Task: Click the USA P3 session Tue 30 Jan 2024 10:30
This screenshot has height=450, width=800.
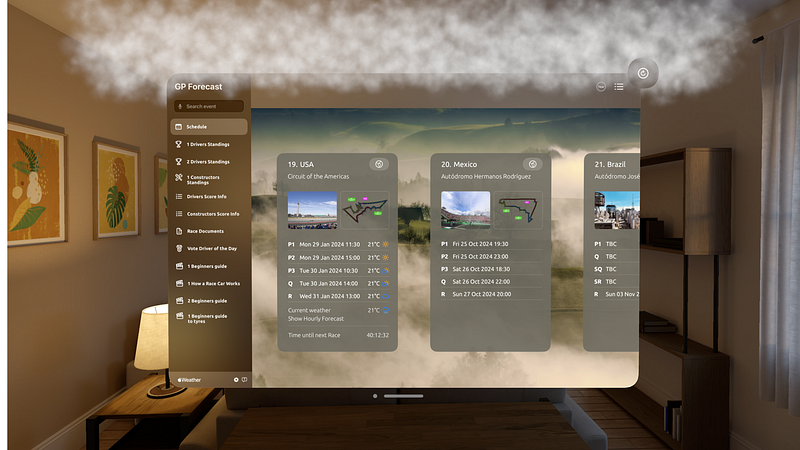Action: (x=338, y=270)
